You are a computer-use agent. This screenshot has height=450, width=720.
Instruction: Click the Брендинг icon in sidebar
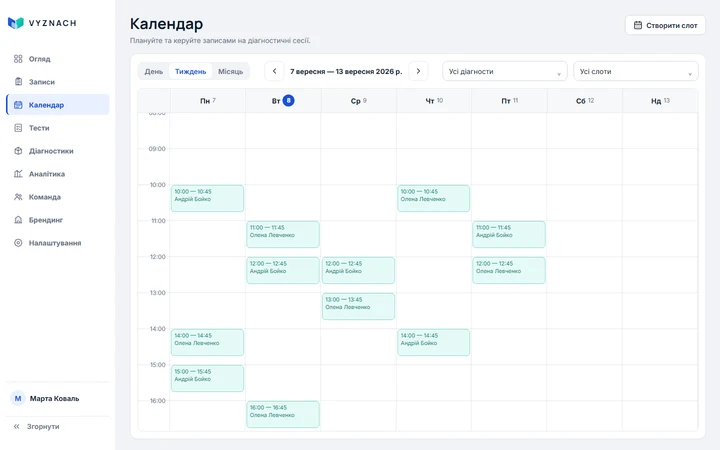point(18,219)
